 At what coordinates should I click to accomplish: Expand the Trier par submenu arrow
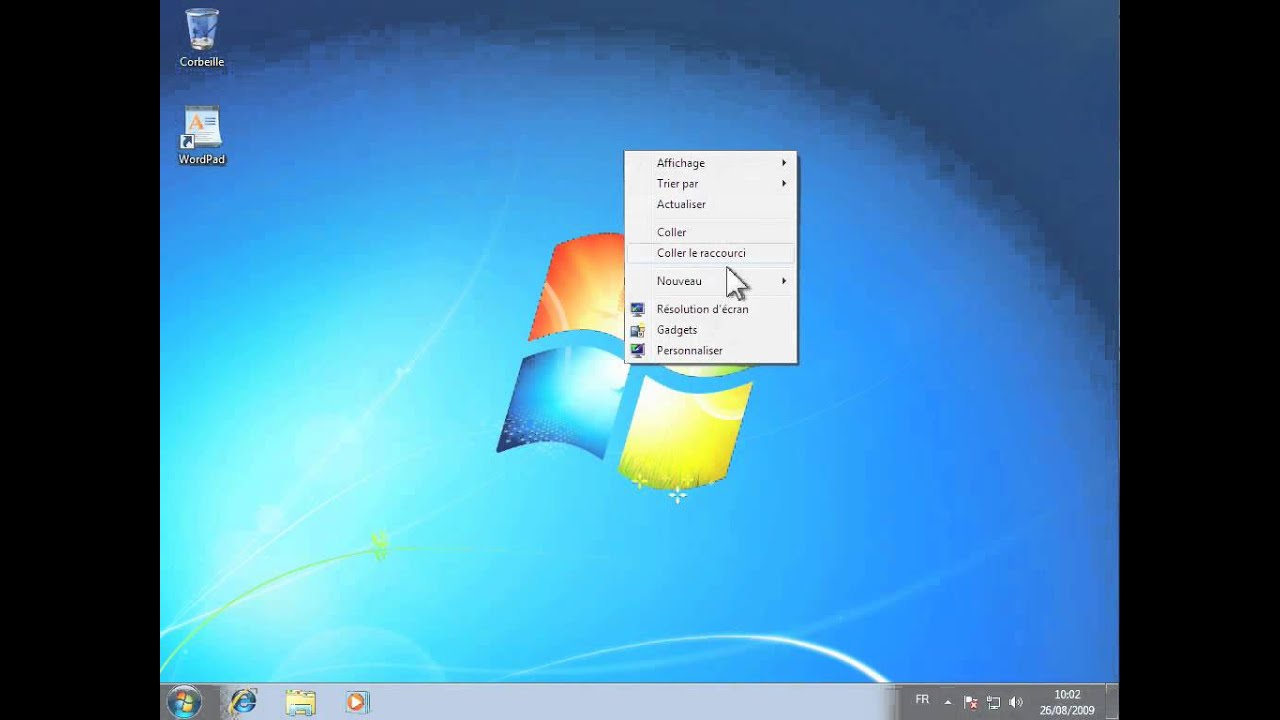coord(784,184)
